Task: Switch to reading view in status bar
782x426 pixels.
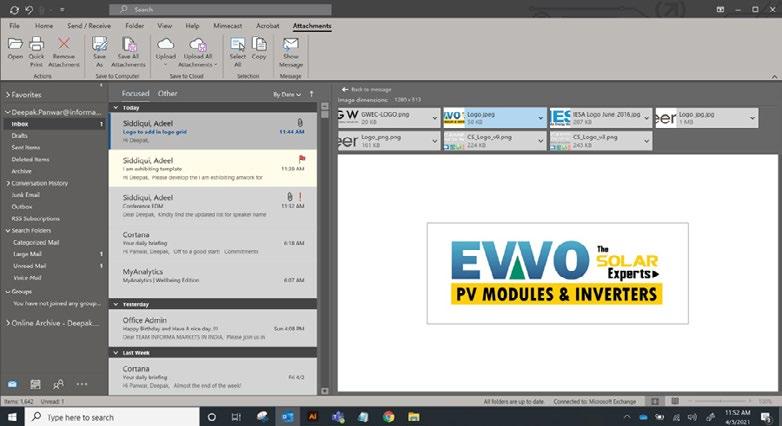Action: coord(675,401)
